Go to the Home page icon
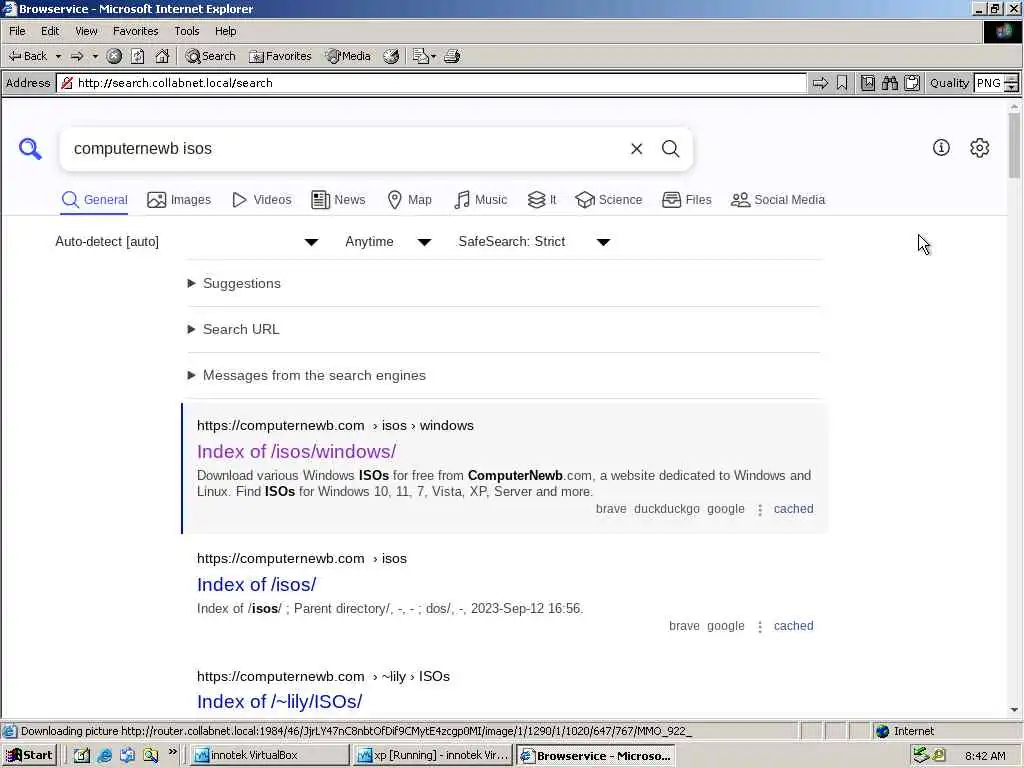The height and width of the screenshot is (768, 1024). (162, 56)
